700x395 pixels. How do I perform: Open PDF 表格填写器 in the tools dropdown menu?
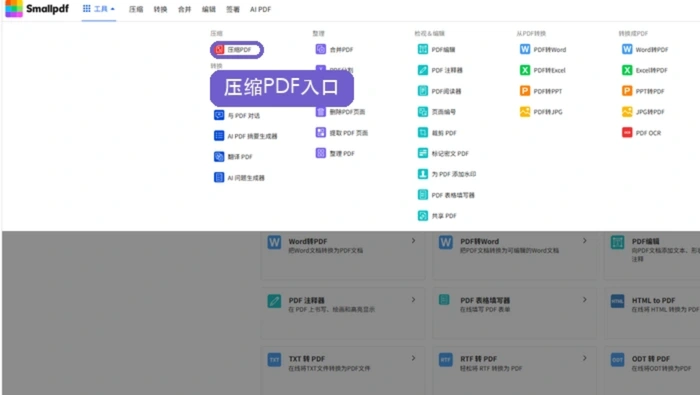click(446, 195)
